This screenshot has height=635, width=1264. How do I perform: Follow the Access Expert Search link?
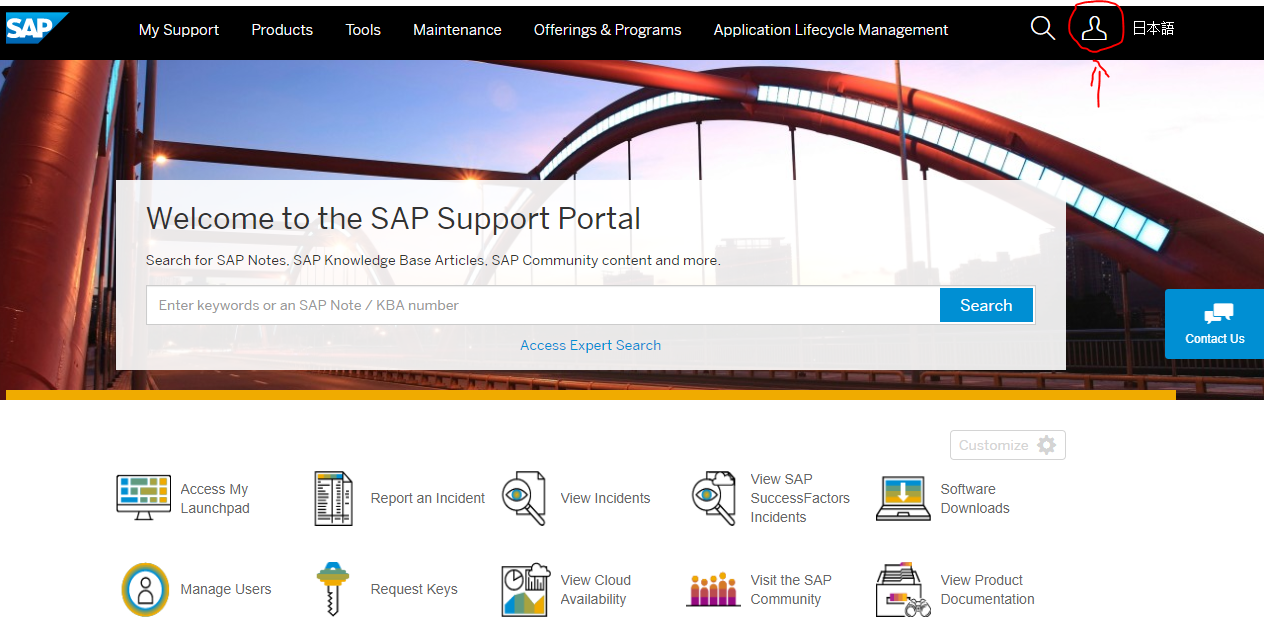click(590, 345)
